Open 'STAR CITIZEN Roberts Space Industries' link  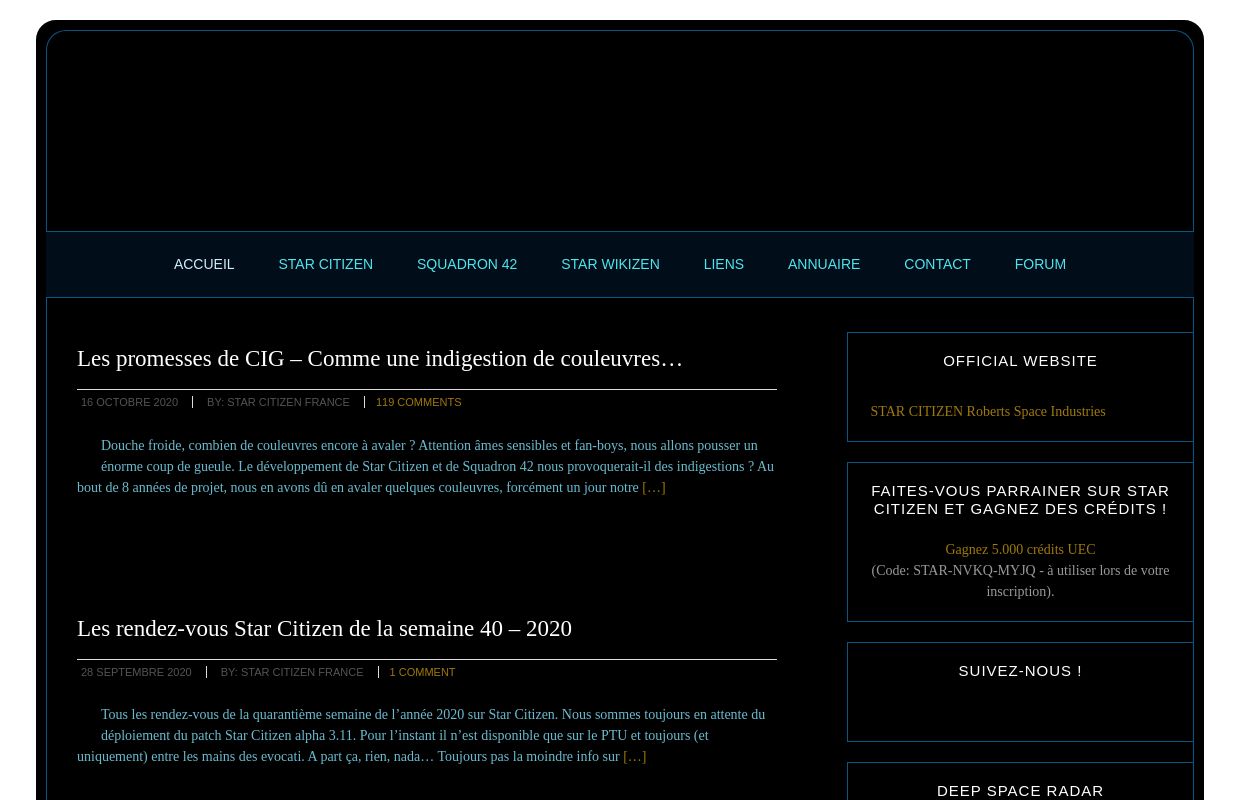tap(987, 411)
